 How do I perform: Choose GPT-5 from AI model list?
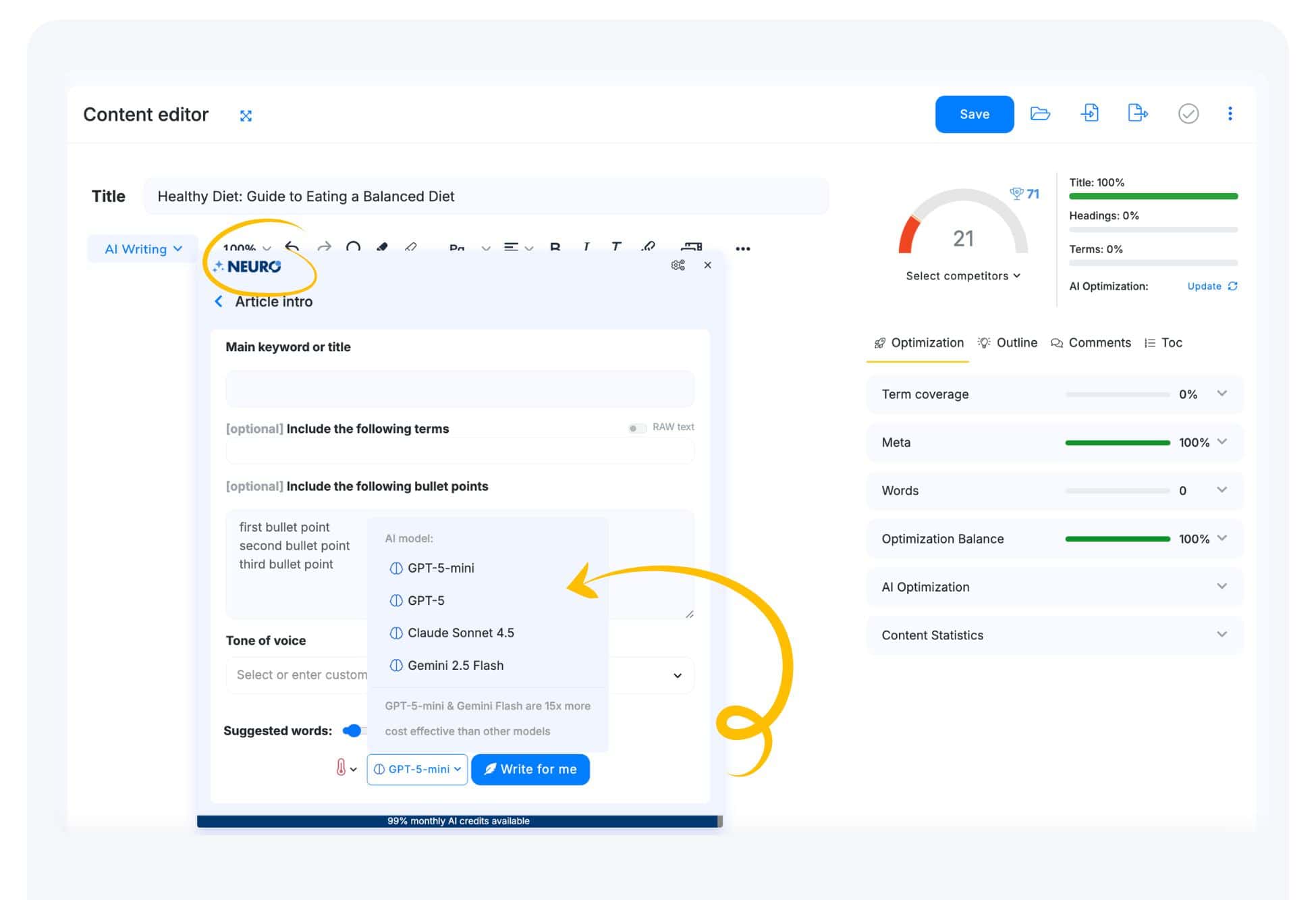417,600
